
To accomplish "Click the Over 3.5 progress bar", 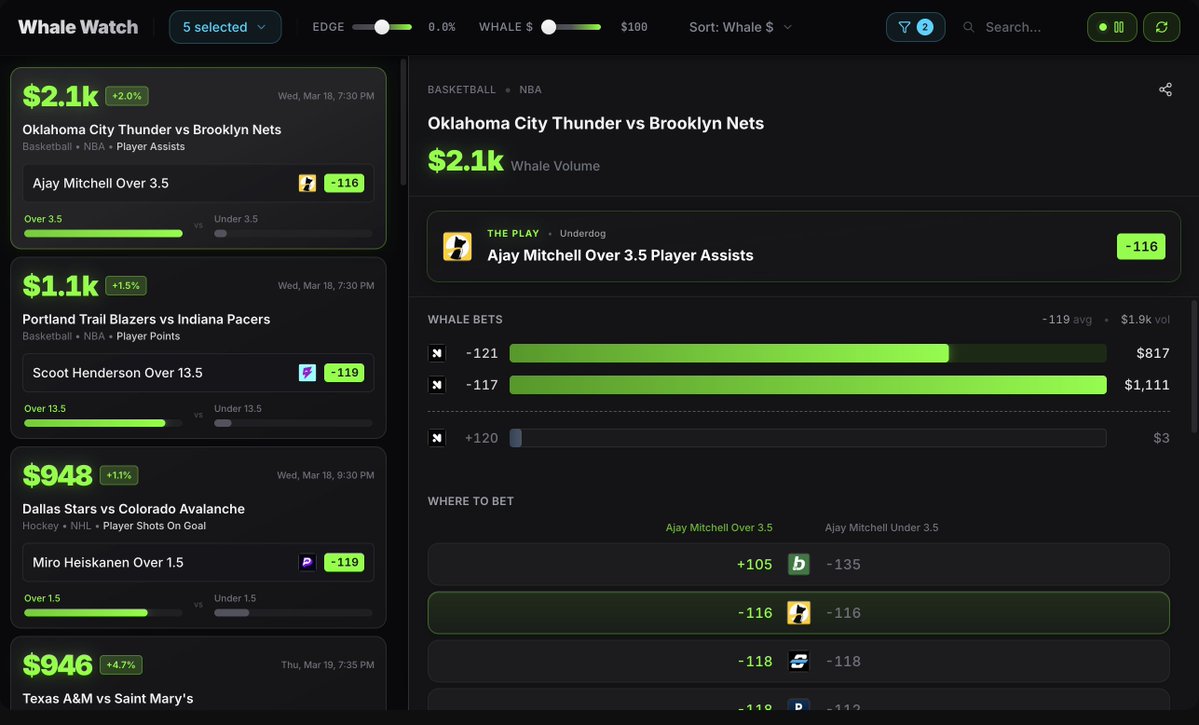I will 103,233.
